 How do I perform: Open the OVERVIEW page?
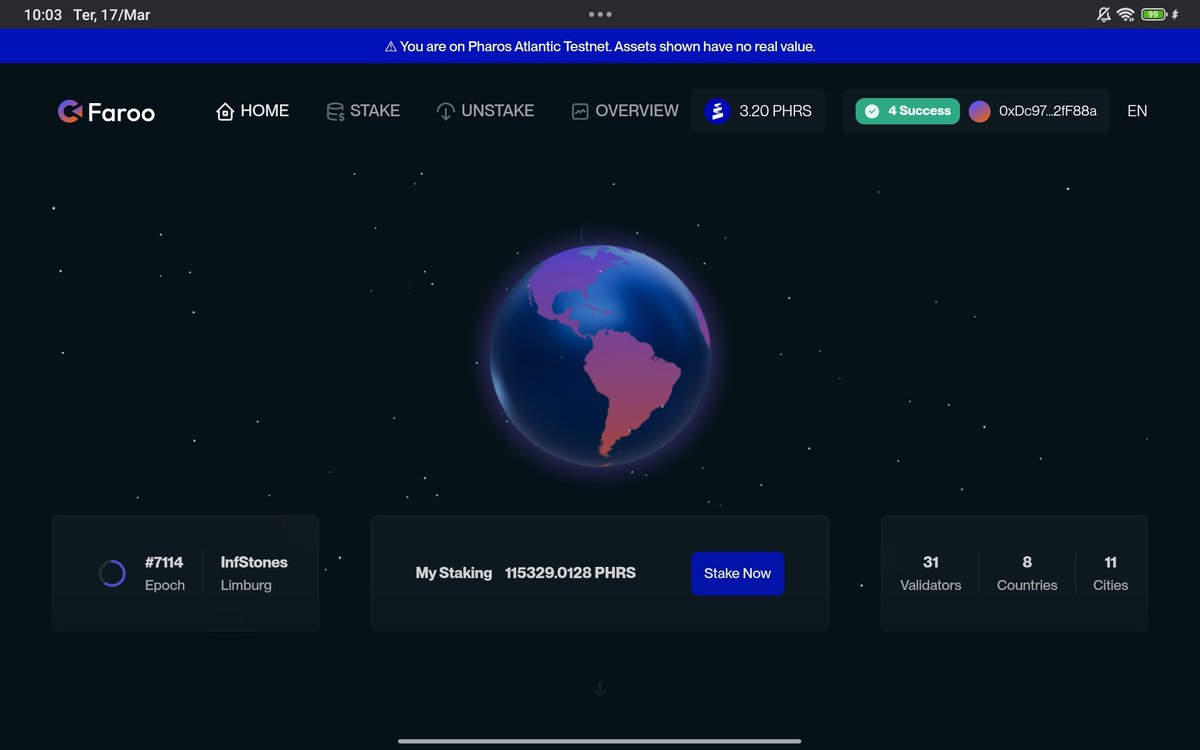tap(625, 111)
